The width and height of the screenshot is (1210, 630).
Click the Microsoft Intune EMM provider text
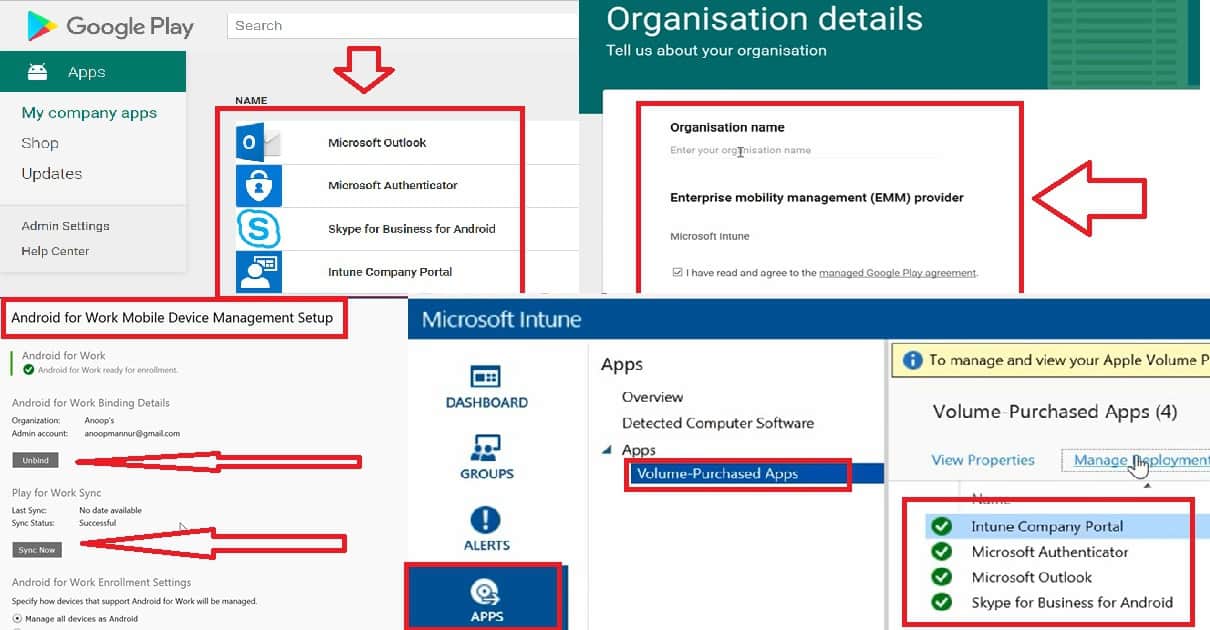[710, 236]
